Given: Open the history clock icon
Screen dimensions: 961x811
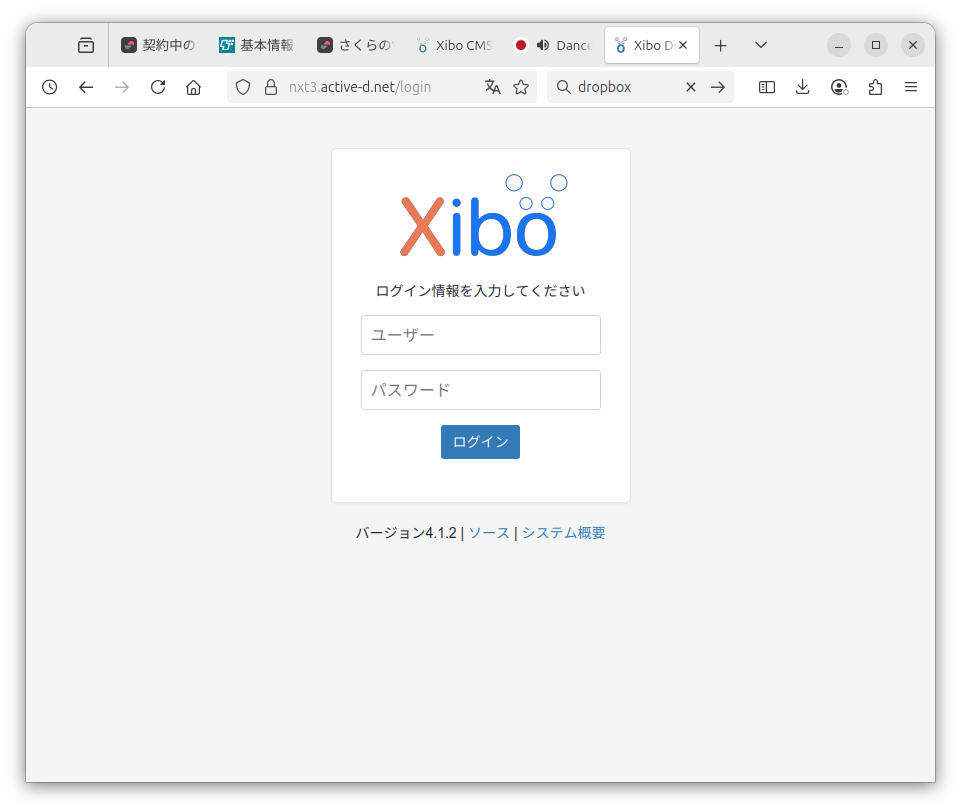Looking at the screenshot, I should coord(50,87).
